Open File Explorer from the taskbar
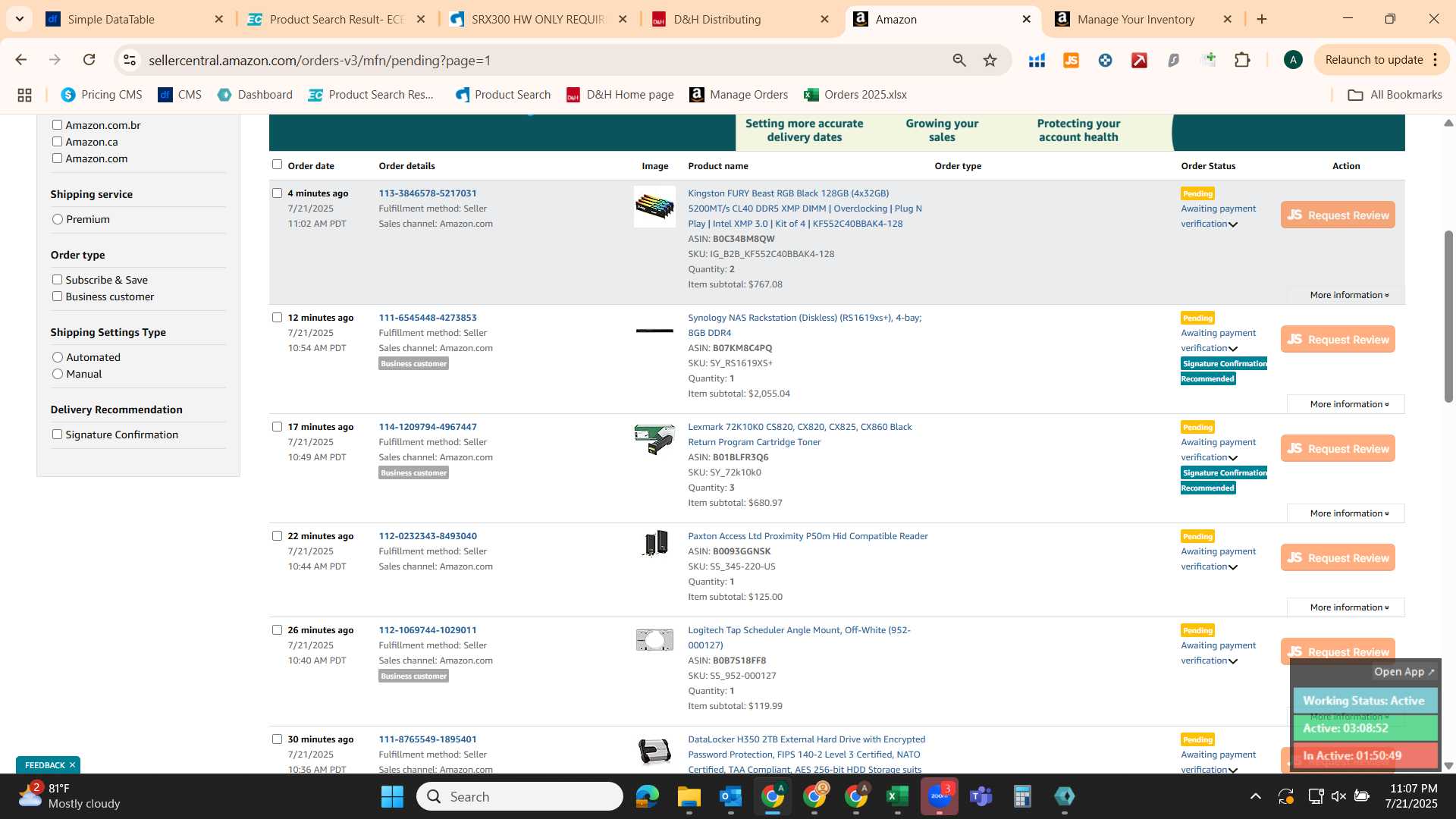The image size is (1456, 819). pyautogui.click(x=689, y=796)
